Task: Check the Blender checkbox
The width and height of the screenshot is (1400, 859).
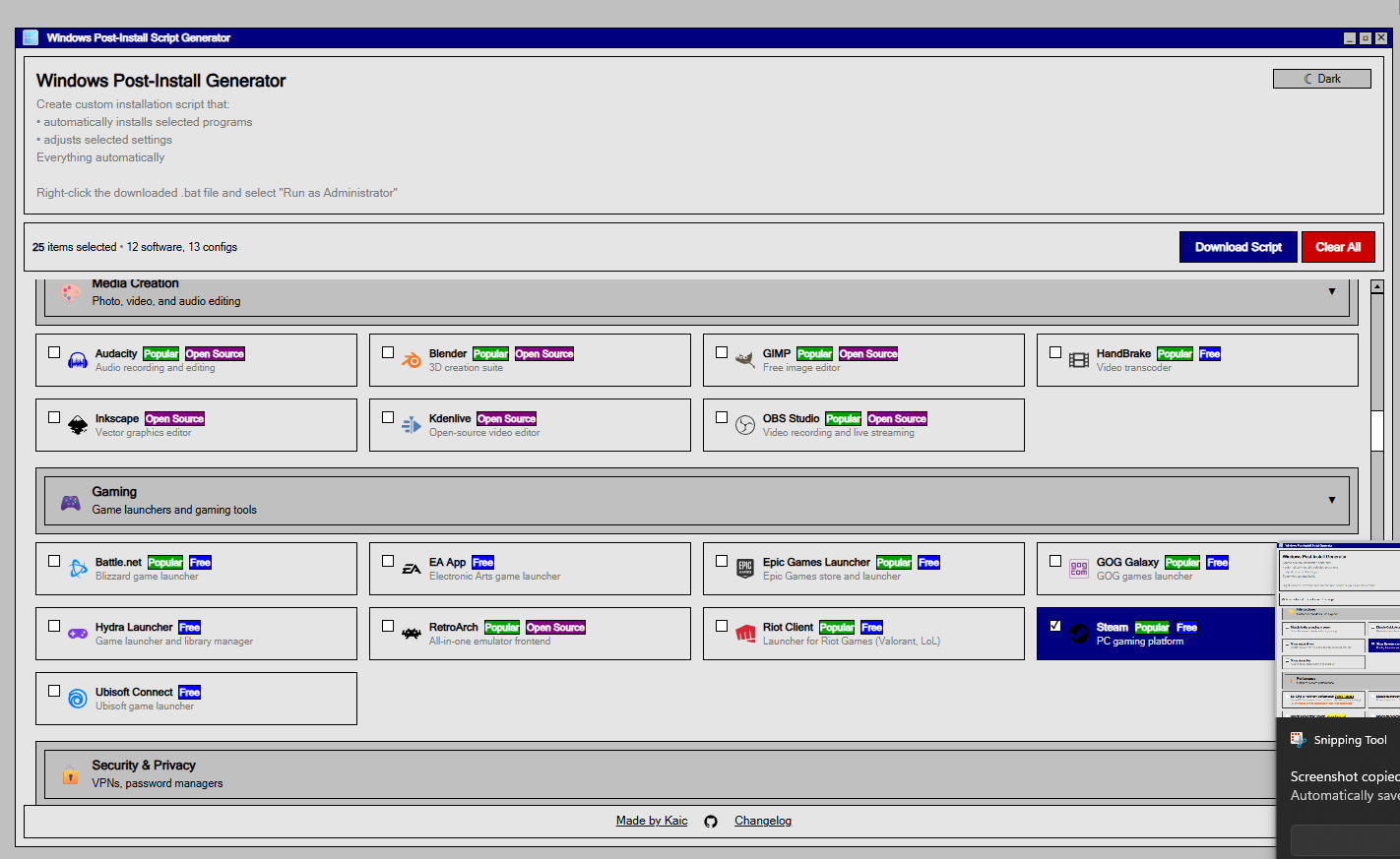Action: 388,352
